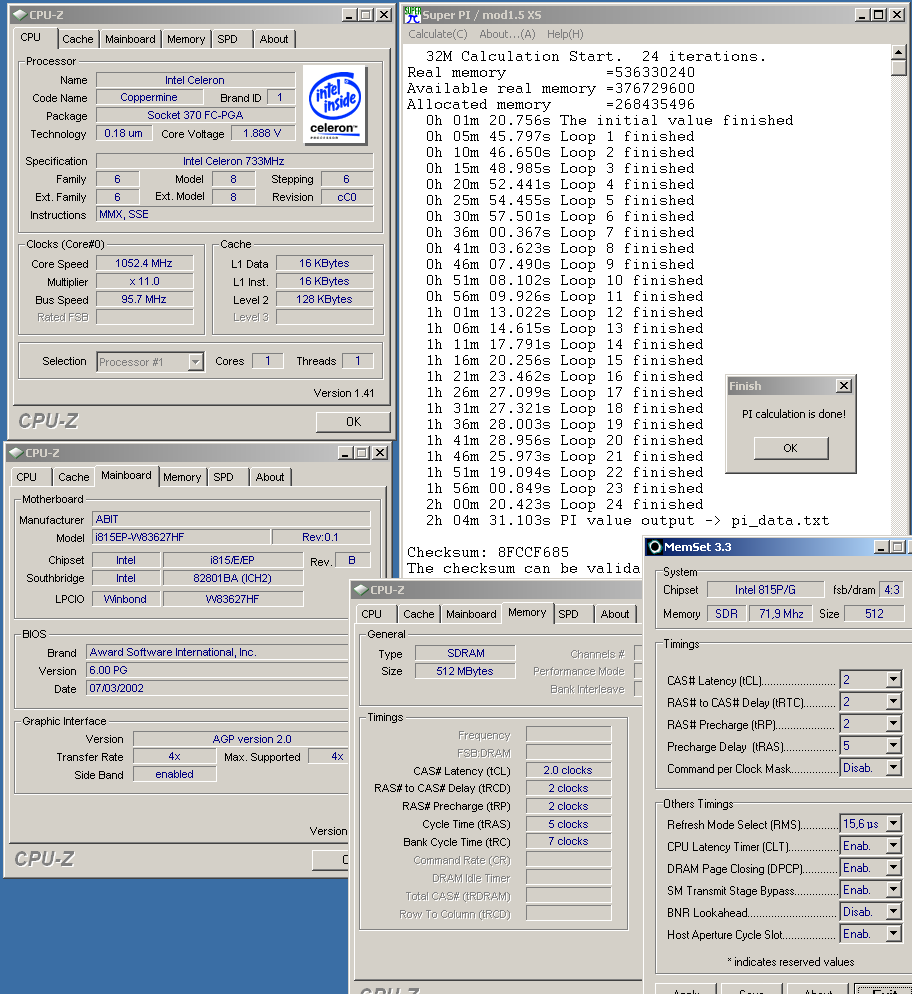Click the 512 MBytes memory size field
912x994 pixels.
coord(465,671)
